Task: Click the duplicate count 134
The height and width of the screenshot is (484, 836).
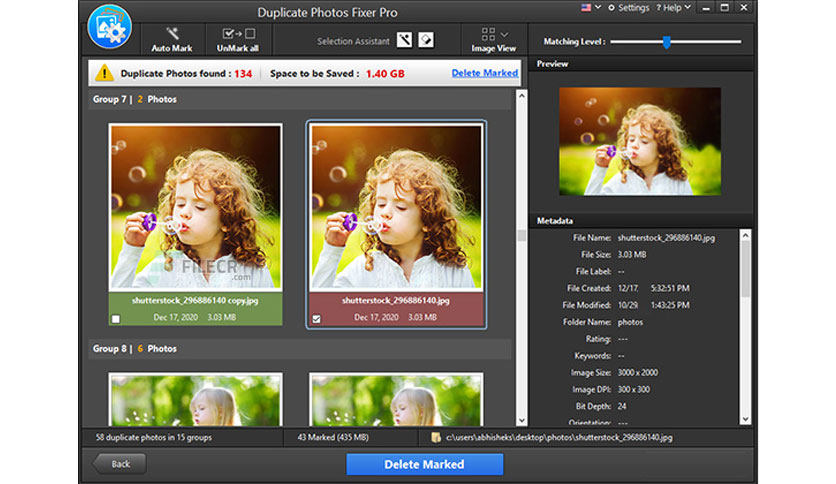Action: [x=243, y=74]
